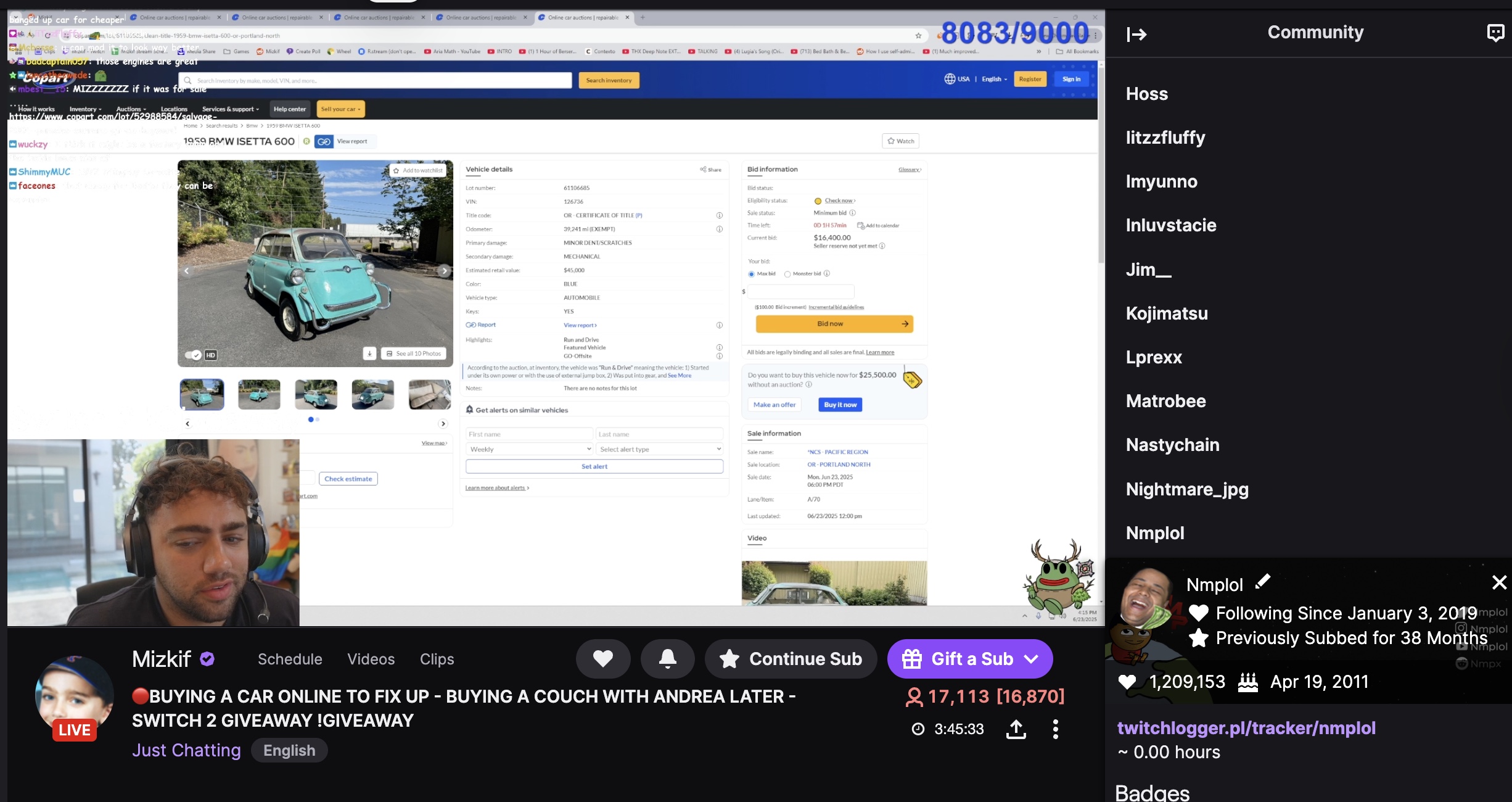Click the Buy it now button
Viewport: 1512px width, 802px height.
(840, 405)
